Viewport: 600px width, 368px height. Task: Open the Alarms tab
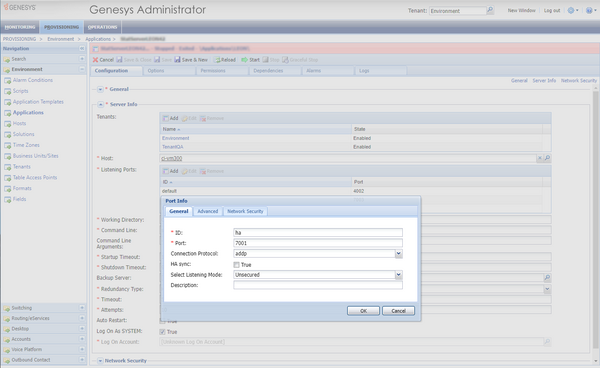point(328,71)
